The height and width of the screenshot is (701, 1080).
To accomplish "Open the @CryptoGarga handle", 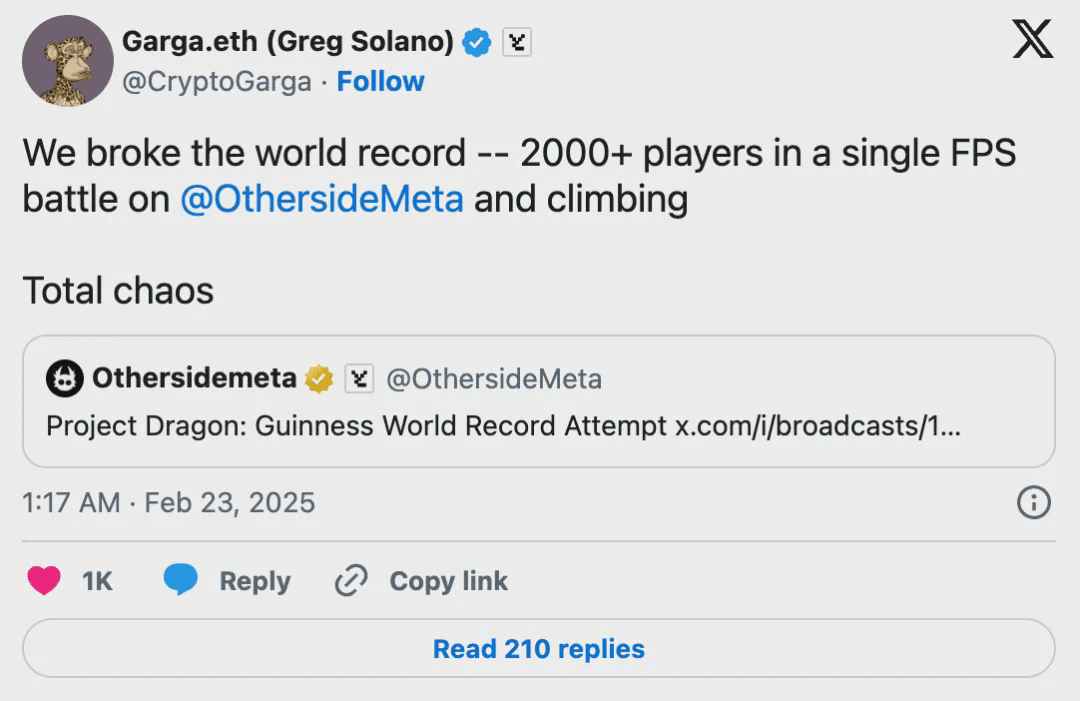I will (x=216, y=81).
